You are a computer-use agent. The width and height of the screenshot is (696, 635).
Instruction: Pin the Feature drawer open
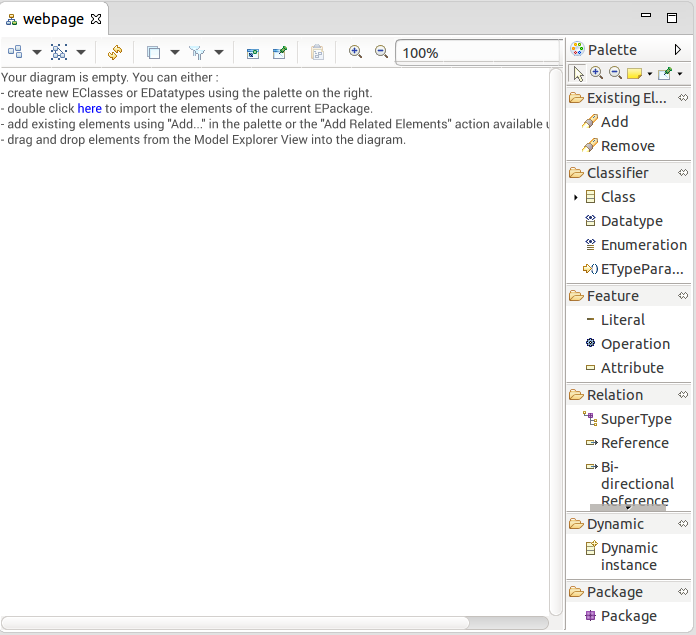coord(683,295)
